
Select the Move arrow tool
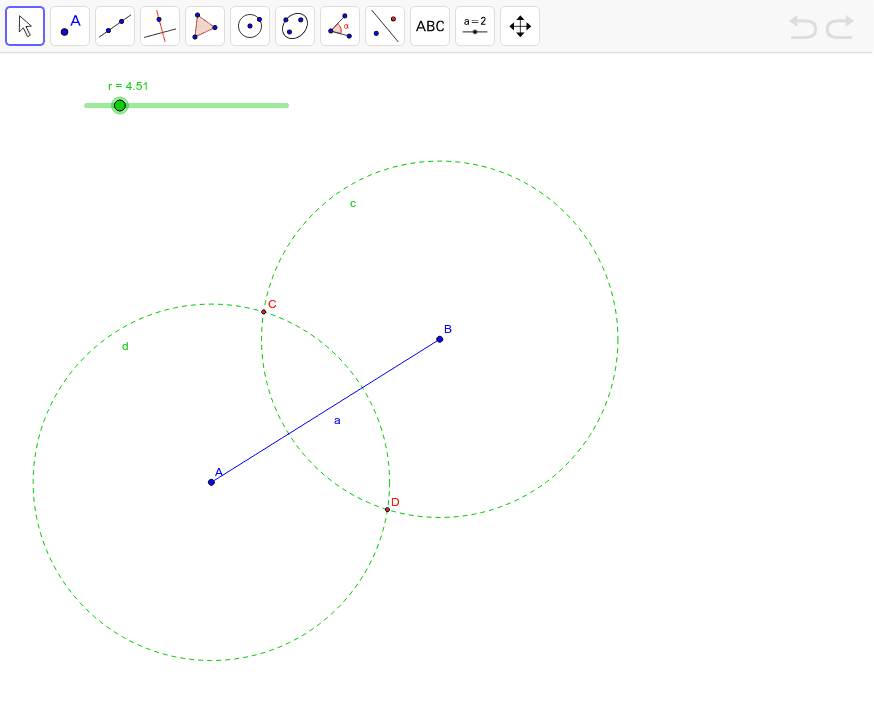click(x=25, y=26)
